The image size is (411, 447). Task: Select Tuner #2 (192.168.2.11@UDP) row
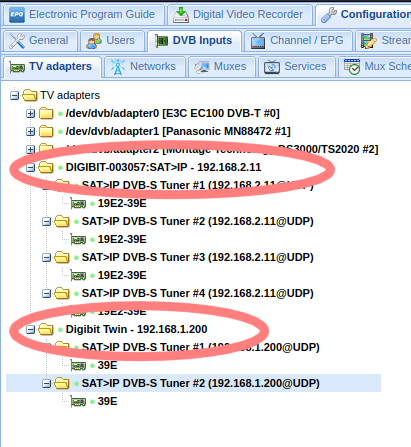tap(198, 221)
